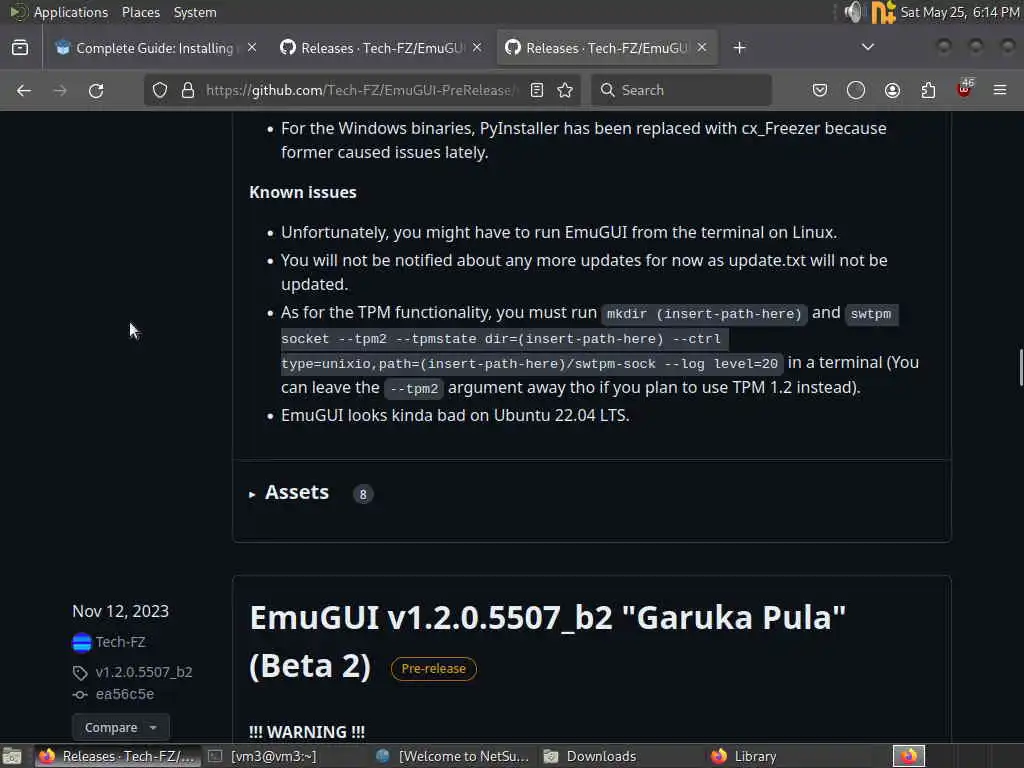Open Firefox View icon left of tabs
Image resolution: width=1024 pixels, height=768 pixels.
pyautogui.click(x=20, y=48)
